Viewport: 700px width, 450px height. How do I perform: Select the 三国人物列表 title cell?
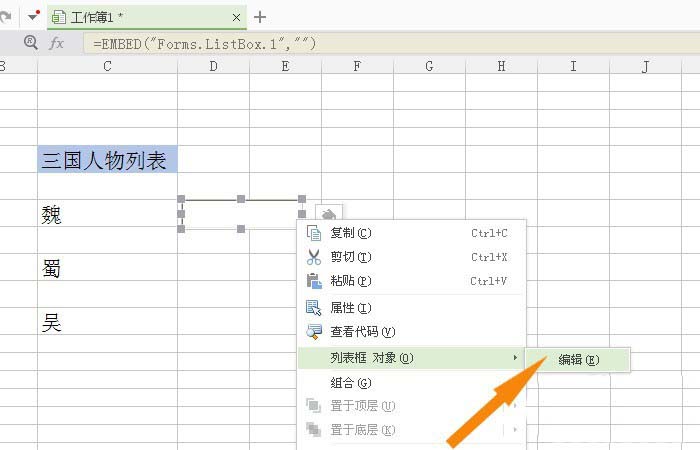point(107,160)
